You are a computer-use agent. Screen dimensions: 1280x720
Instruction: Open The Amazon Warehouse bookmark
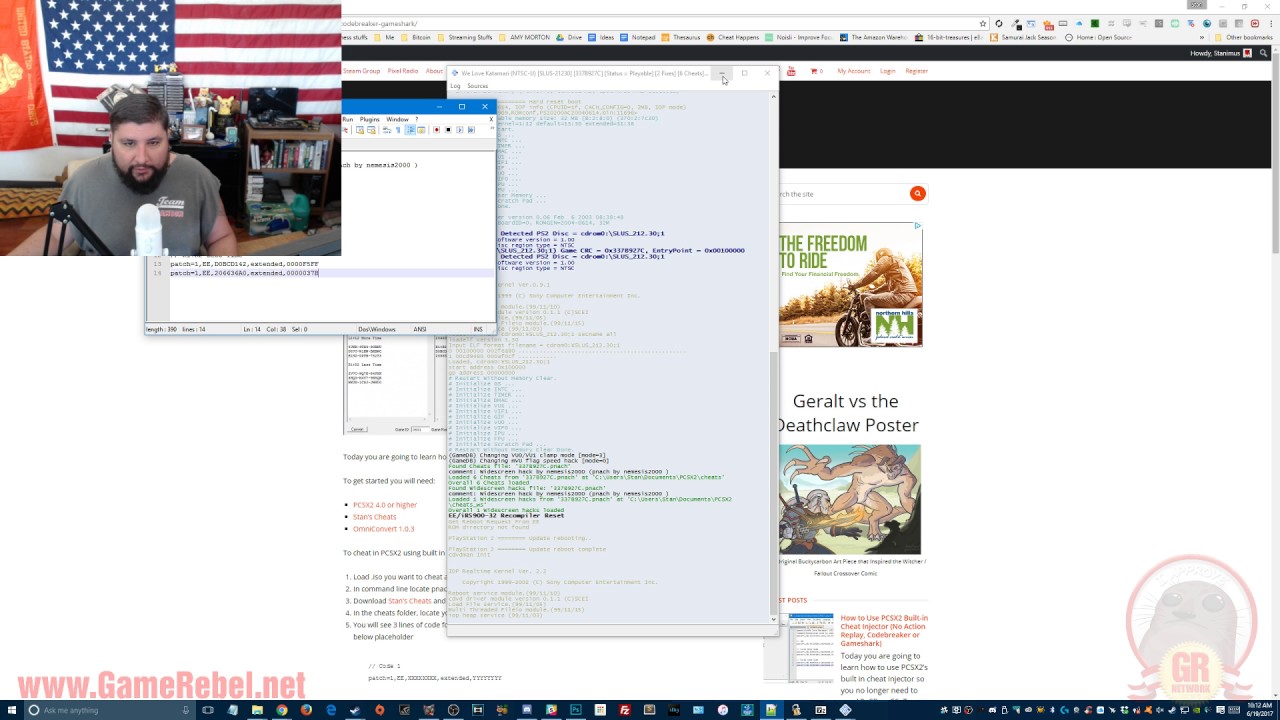[871, 37]
